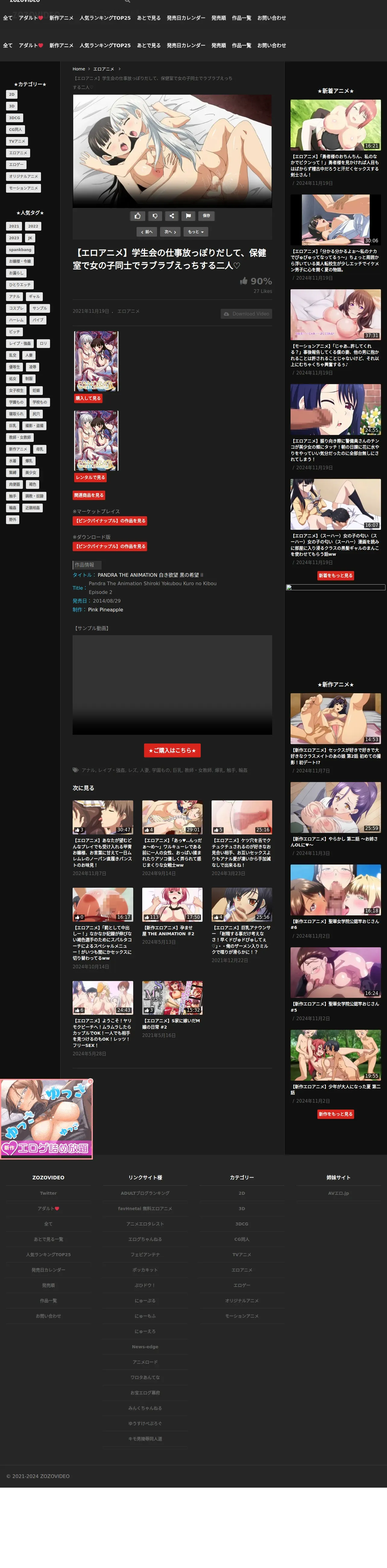Image resolution: width=387 pixels, height=1568 pixels.
Task: Open 発売日カレンダー in the footer
Action: coord(48,1270)
